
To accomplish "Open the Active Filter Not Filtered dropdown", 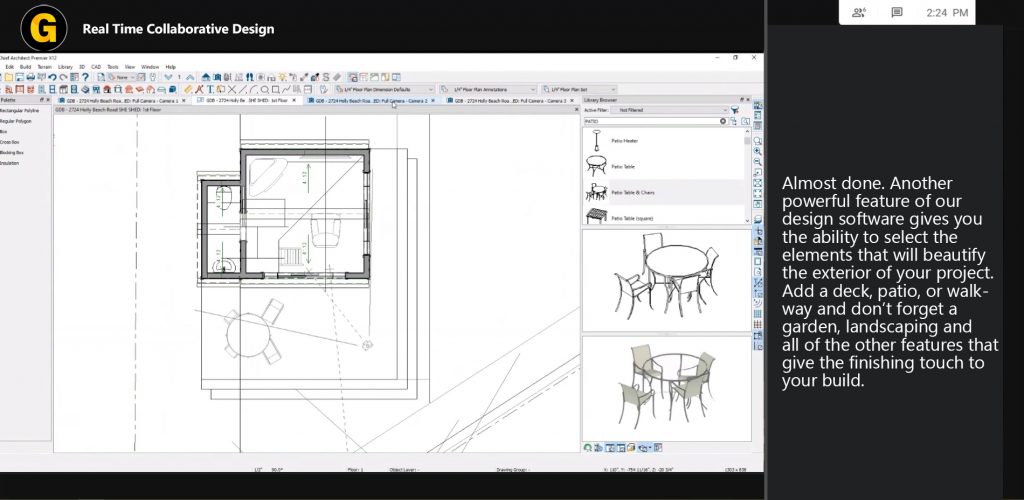I will coord(669,110).
